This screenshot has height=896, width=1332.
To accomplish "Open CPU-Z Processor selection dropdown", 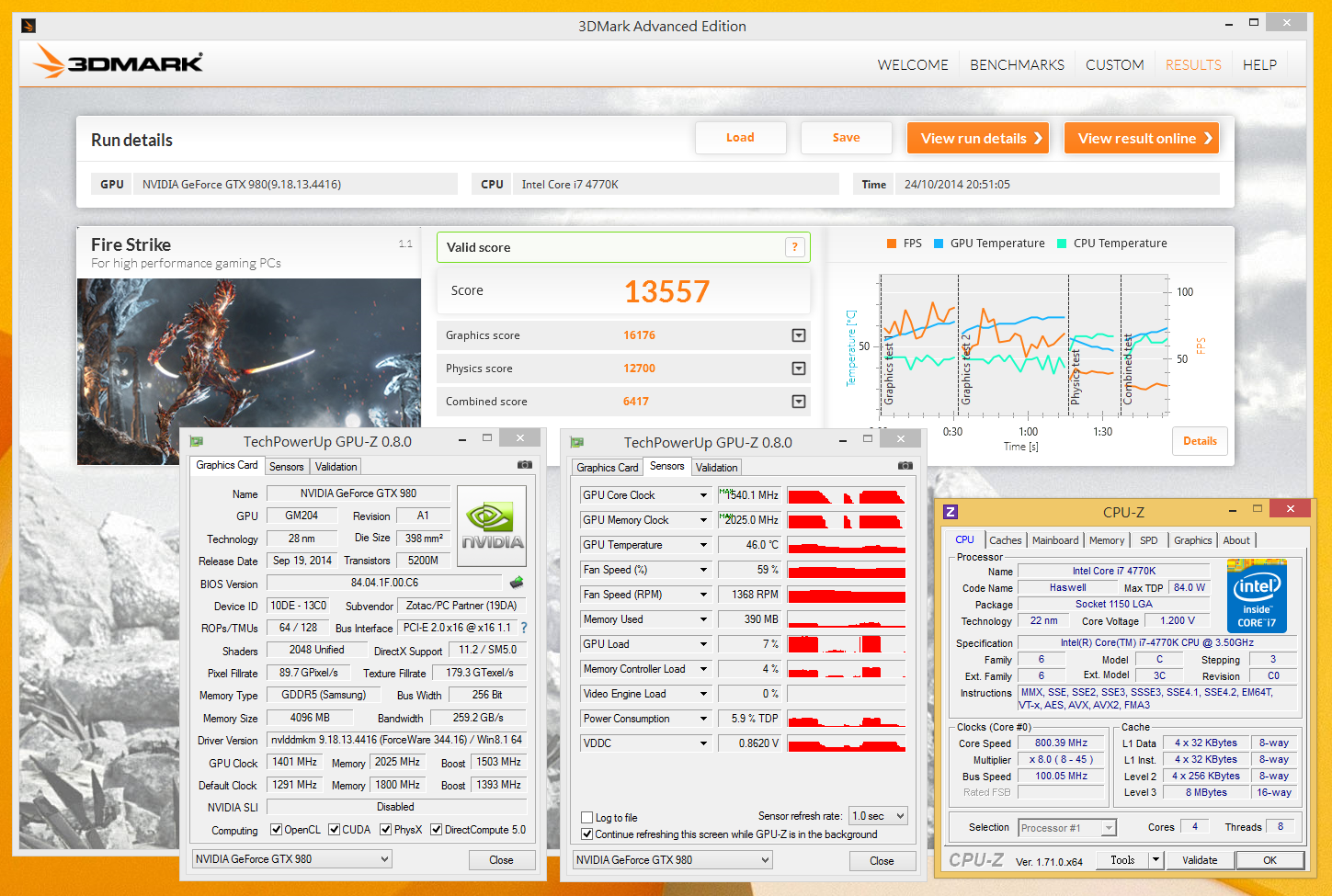I will pos(1067,828).
